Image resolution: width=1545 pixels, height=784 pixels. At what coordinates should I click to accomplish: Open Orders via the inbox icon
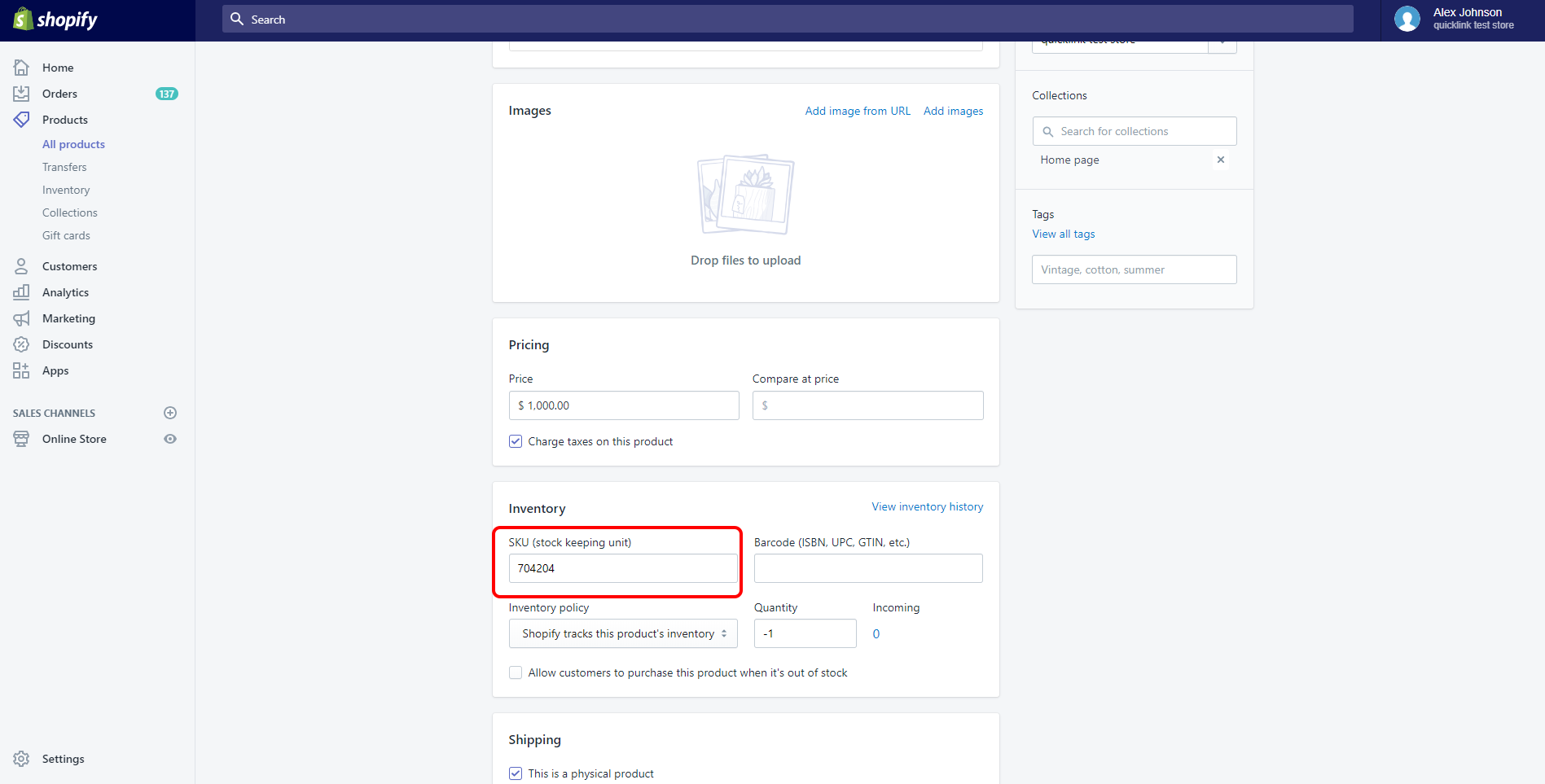click(21, 94)
